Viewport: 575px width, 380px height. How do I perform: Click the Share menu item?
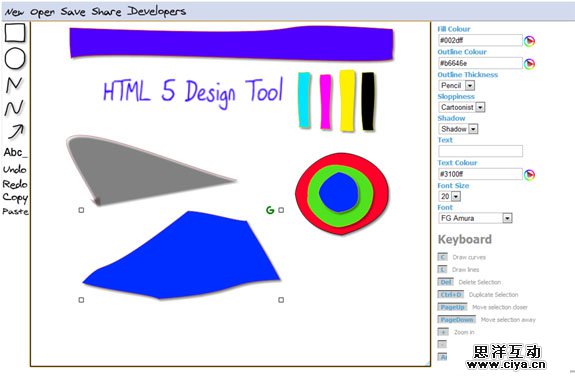point(106,12)
